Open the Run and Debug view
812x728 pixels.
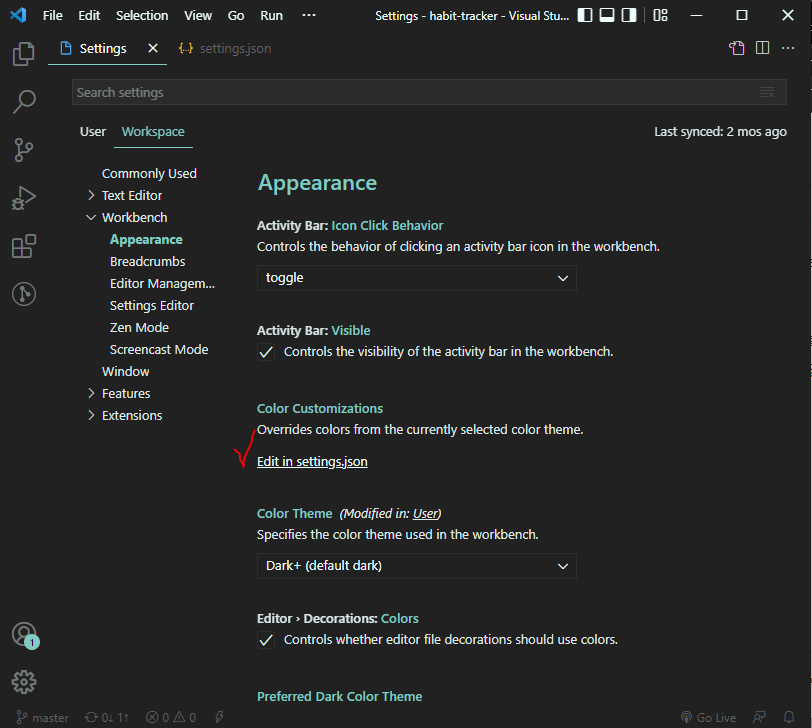pos(23,198)
